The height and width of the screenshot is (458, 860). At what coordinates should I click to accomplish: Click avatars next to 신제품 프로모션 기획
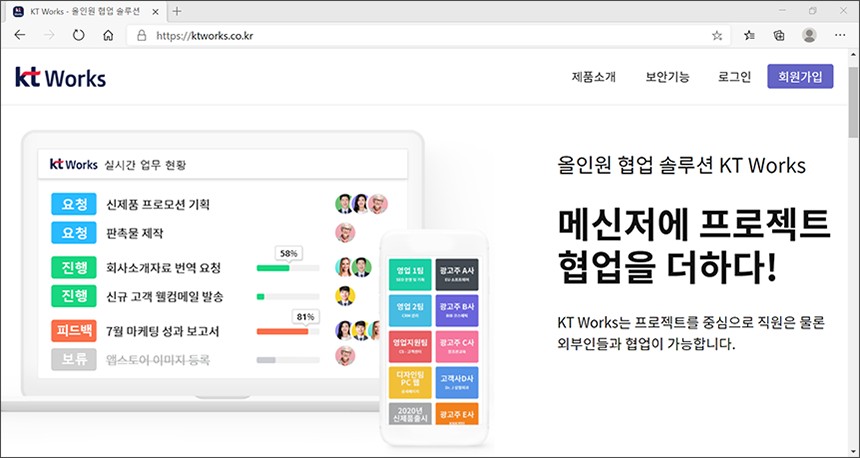point(361,203)
